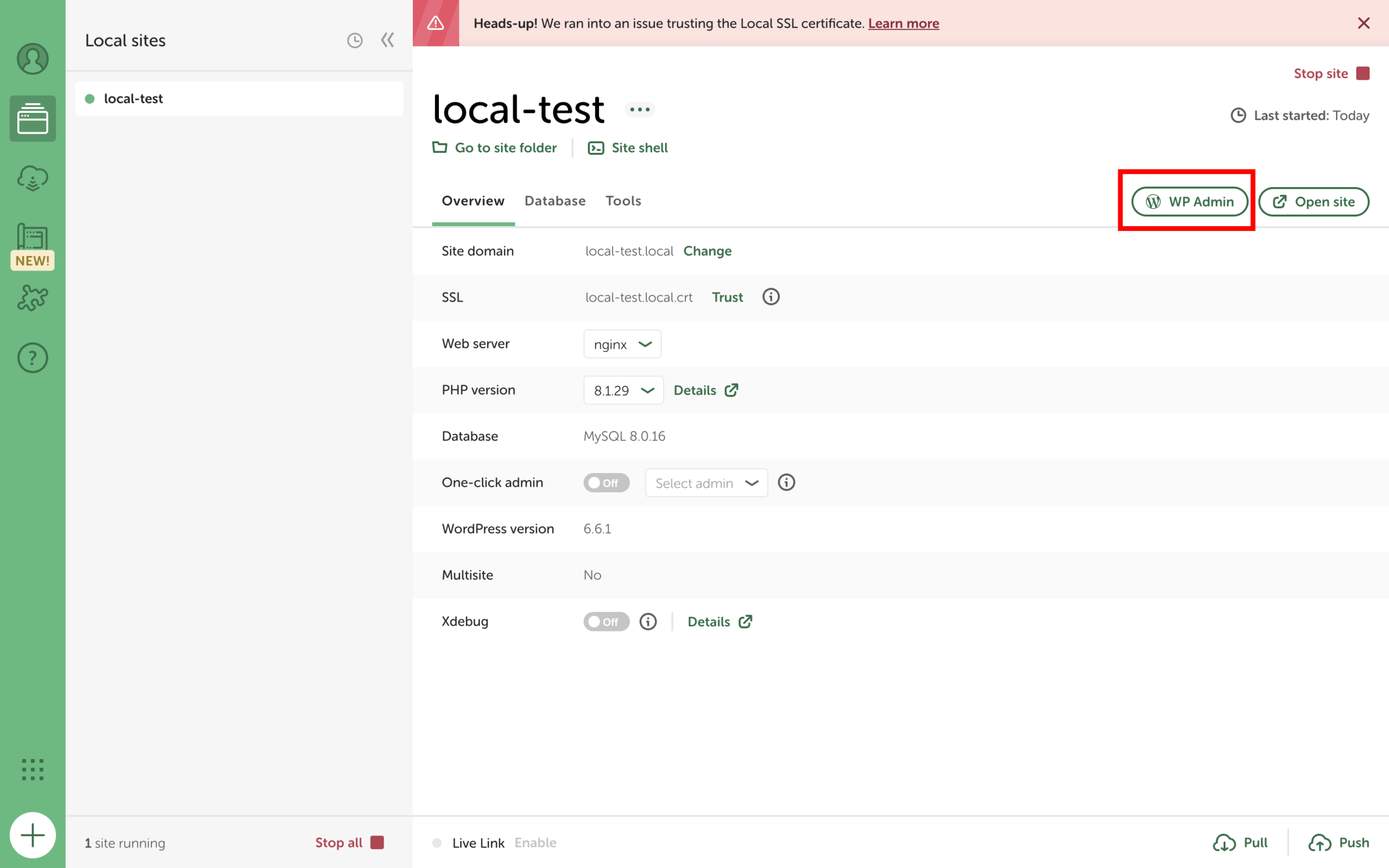1389x868 pixels.
Task: Open the Add-ons puzzle piece icon
Action: tap(33, 298)
